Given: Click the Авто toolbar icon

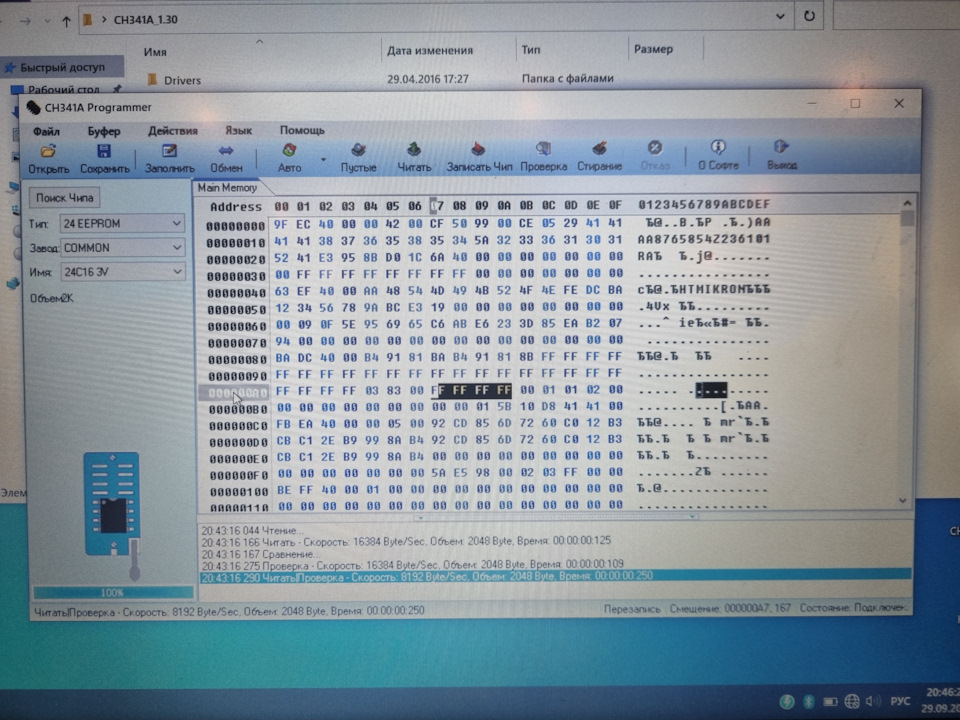Looking at the screenshot, I should [290, 150].
